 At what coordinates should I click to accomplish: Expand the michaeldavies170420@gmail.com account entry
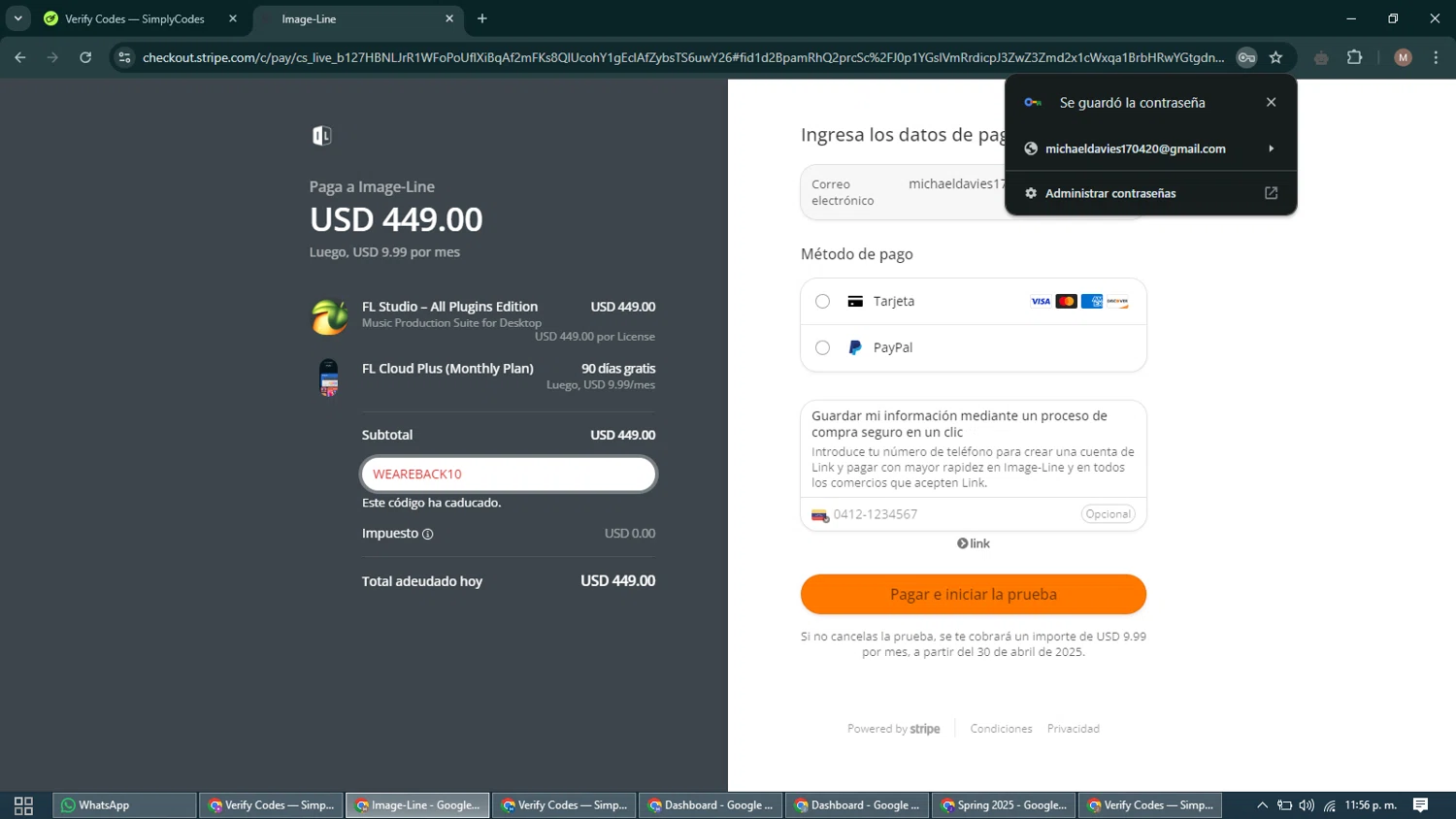[x=1151, y=148]
